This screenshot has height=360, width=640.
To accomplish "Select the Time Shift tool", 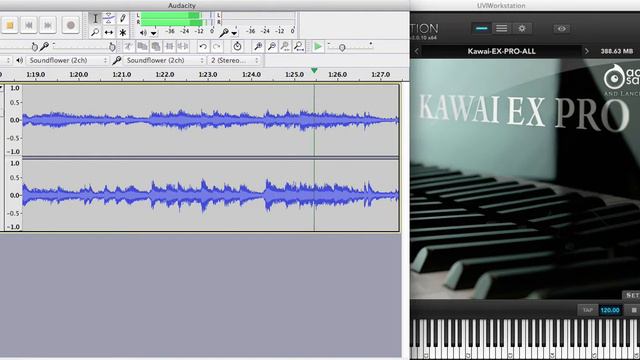I will 109,32.
